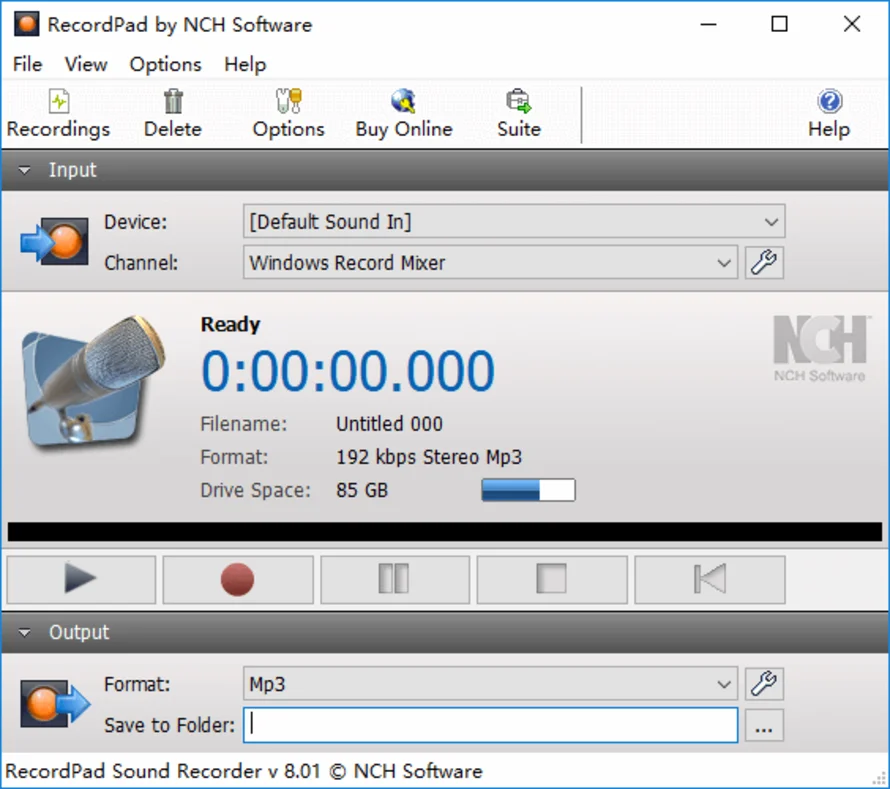Open the Device dropdown showing Default Sound In

click(x=514, y=221)
